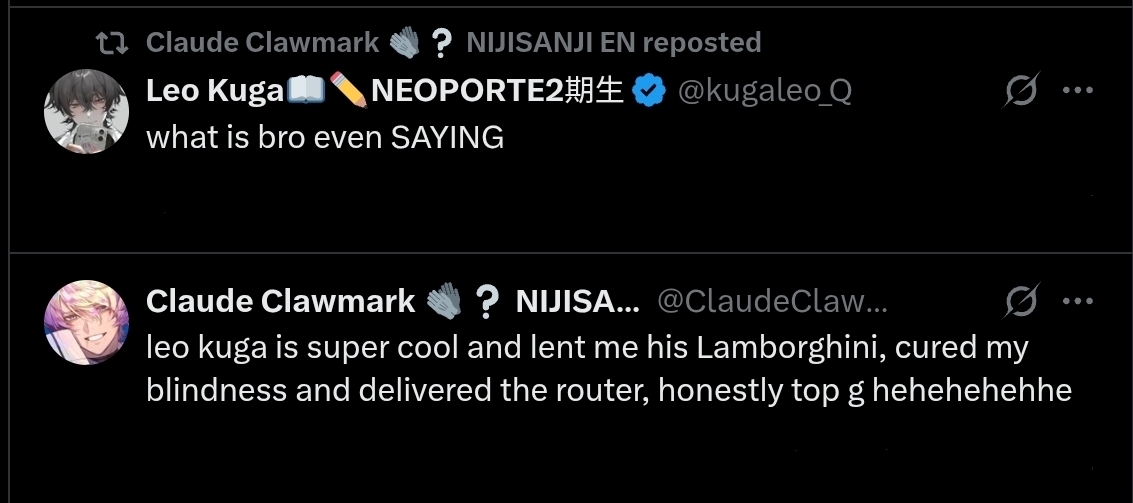Open the more options menu on Claude Clawmark's post
The width and height of the screenshot is (1133, 503).
point(1078,301)
